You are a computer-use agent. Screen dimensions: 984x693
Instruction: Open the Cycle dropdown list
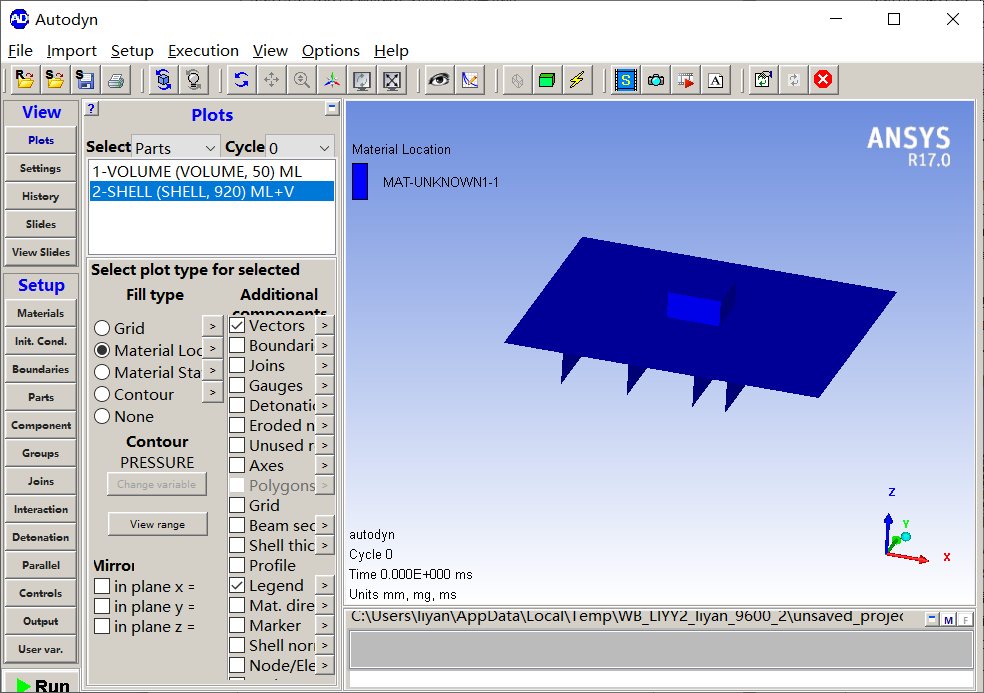302,146
